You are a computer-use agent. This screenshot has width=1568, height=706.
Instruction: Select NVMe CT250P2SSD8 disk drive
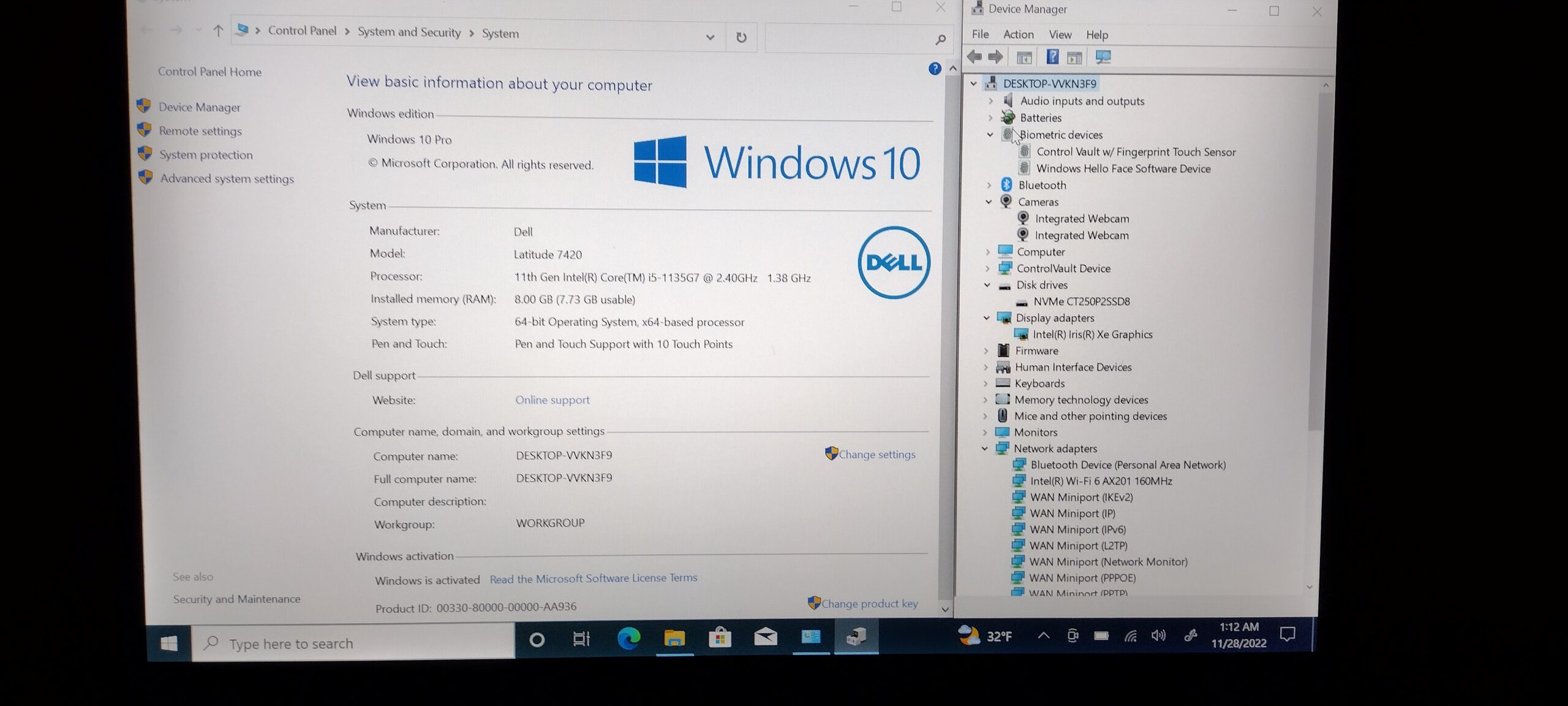click(x=1081, y=301)
